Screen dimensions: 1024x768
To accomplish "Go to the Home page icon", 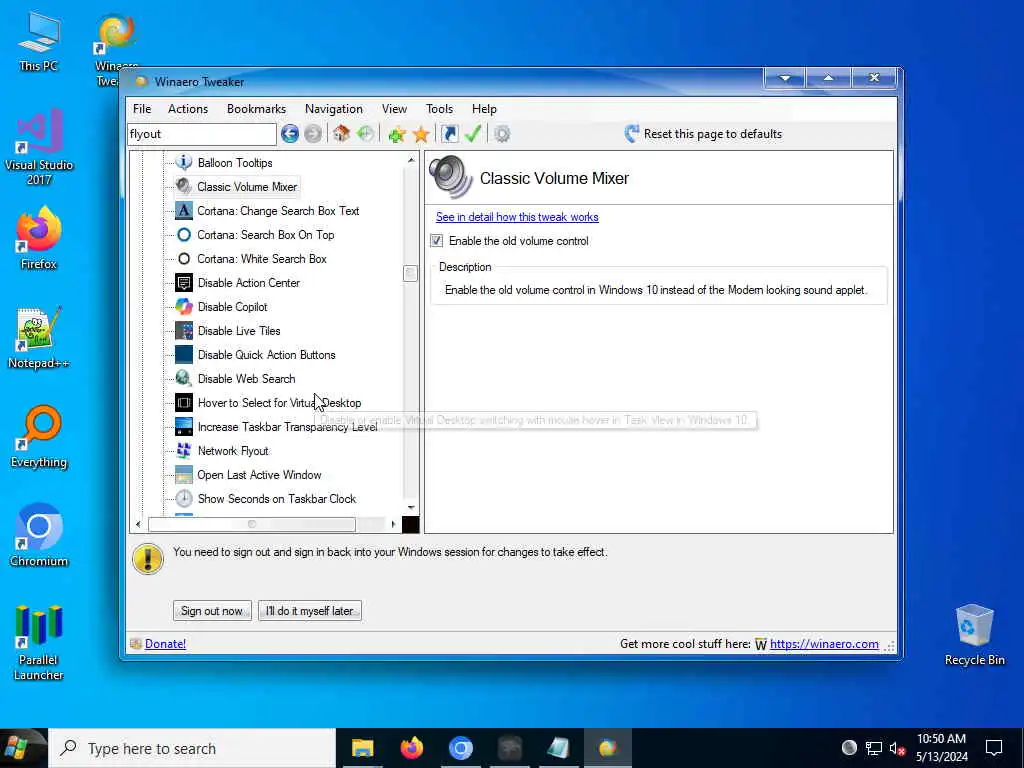I will (341, 134).
